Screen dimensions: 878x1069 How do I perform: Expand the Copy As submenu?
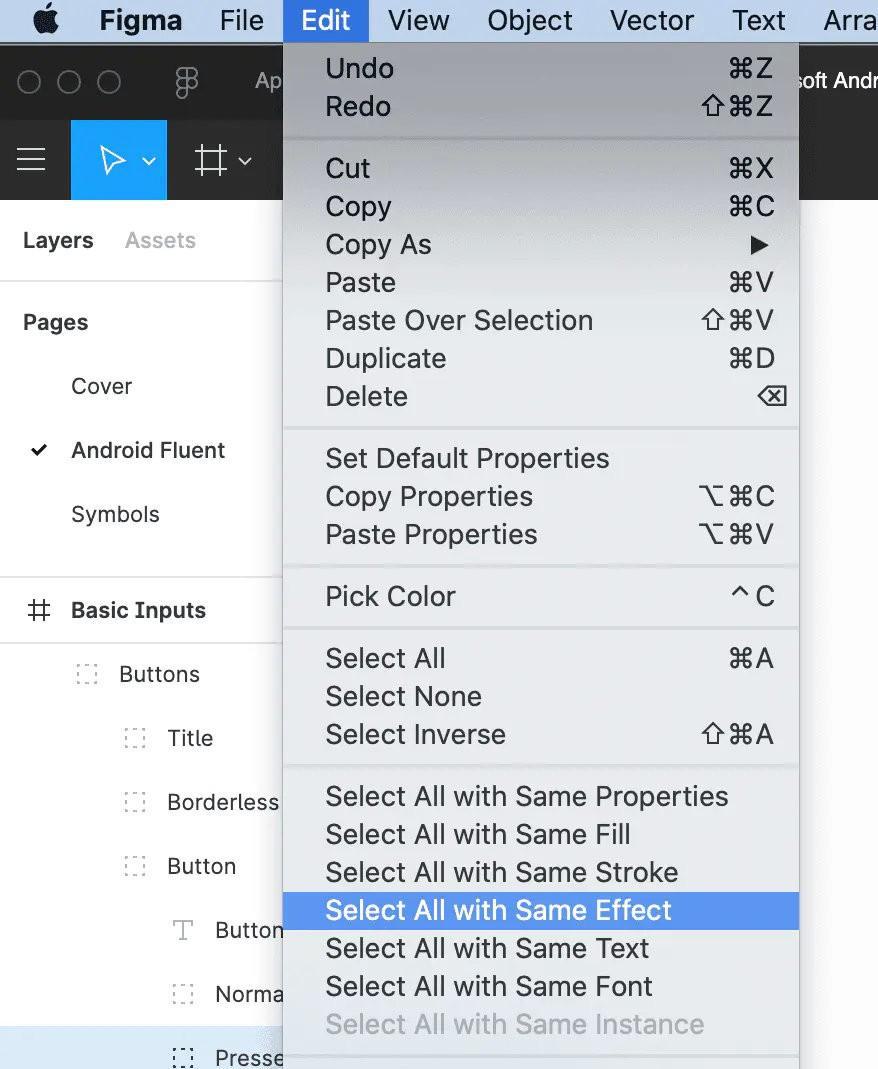pyautogui.click(x=541, y=245)
